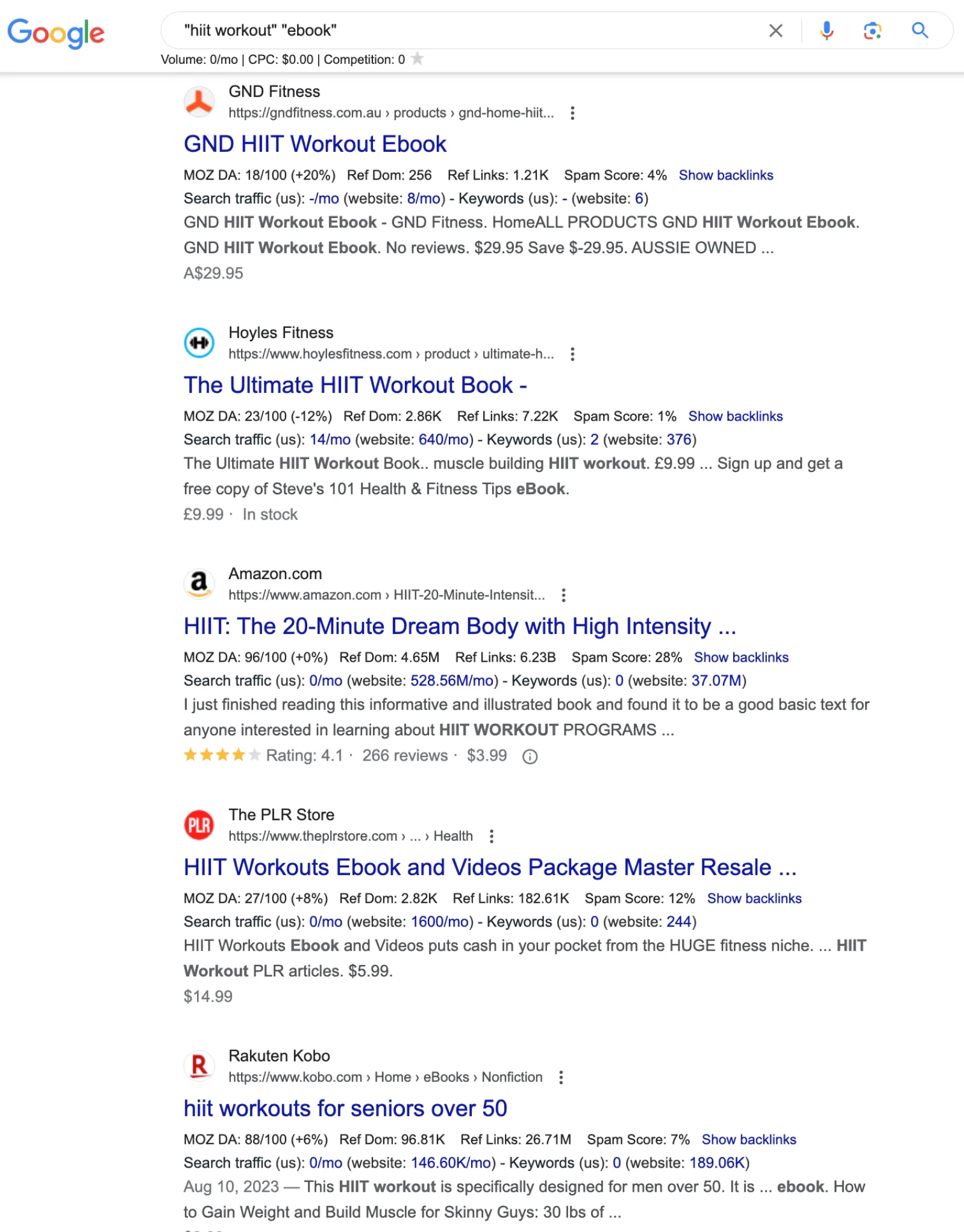Open more options for Hoyles Fitness result
The height and width of the screenshot is (1232, 964).
pyautogui.click(x=572, y=354)
